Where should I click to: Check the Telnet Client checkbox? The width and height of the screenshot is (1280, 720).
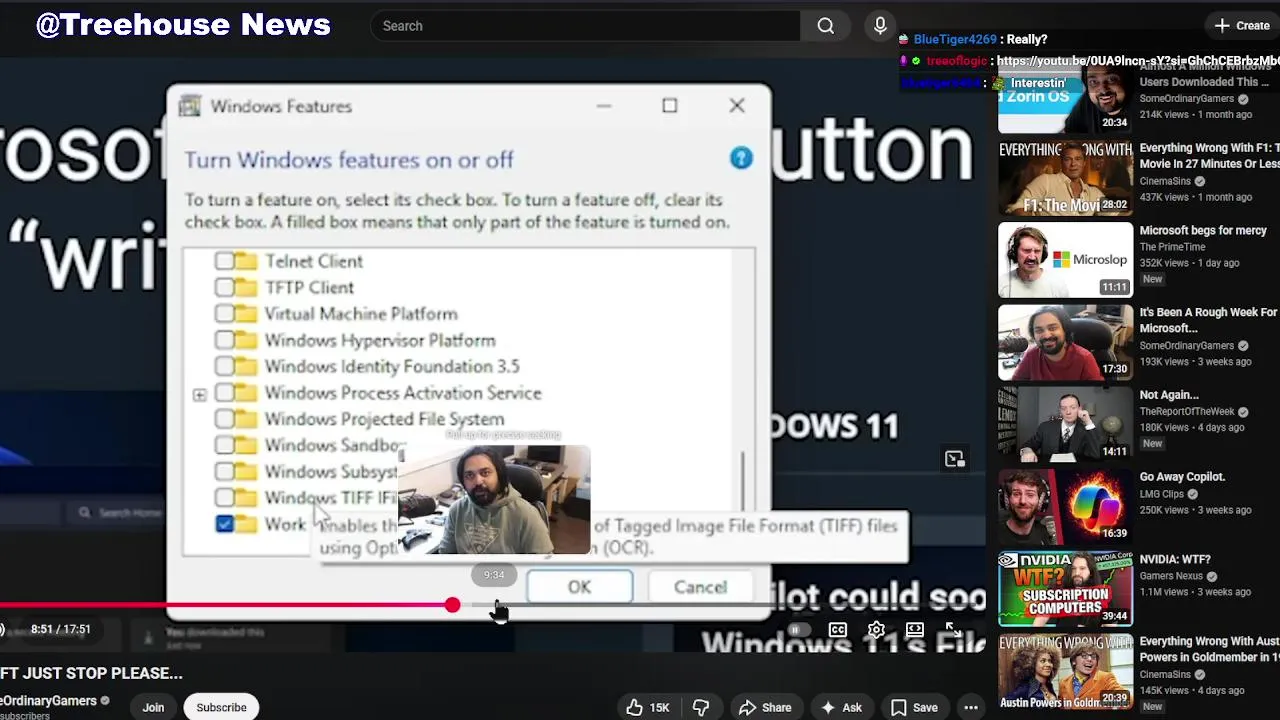pyautogui.click(x=224, y=261)
